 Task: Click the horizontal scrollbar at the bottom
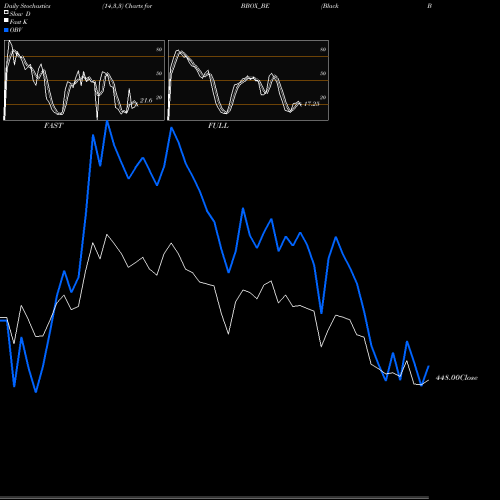(x=214, y=498)
